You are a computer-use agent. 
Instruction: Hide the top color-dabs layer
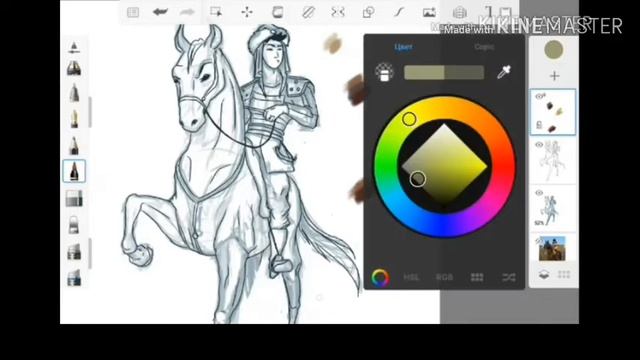point(539,97)
